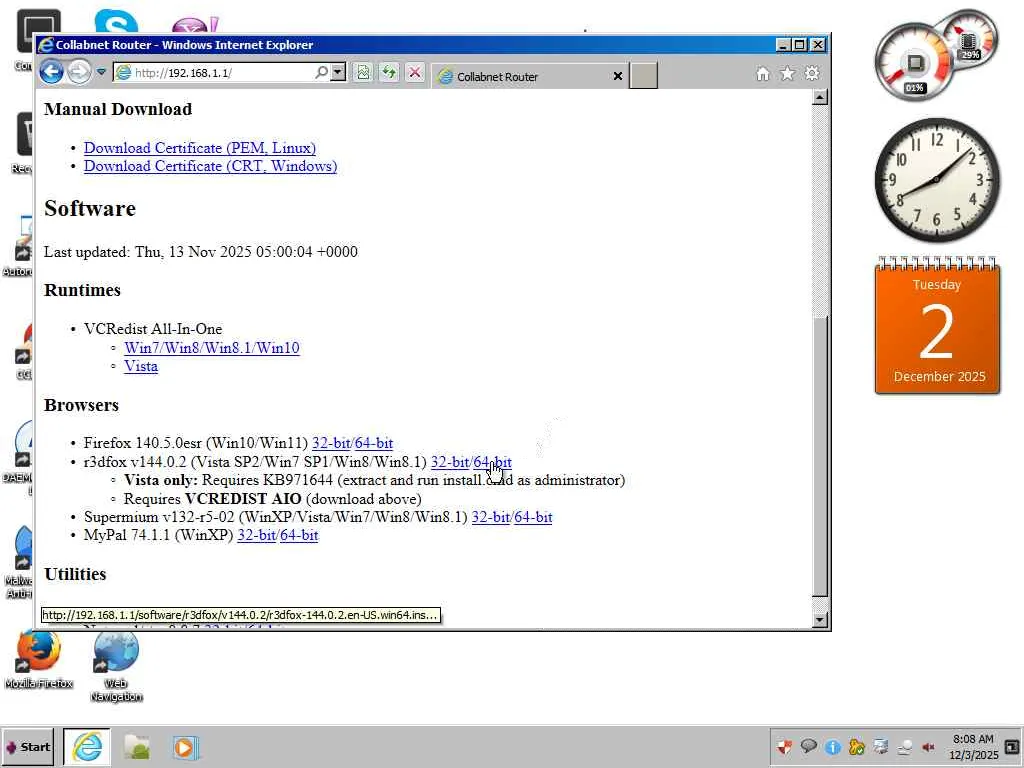Click 'VCRedist All-In-One' list text
This screenshot has width=1024, height=768.
click(x=153, y=329)
